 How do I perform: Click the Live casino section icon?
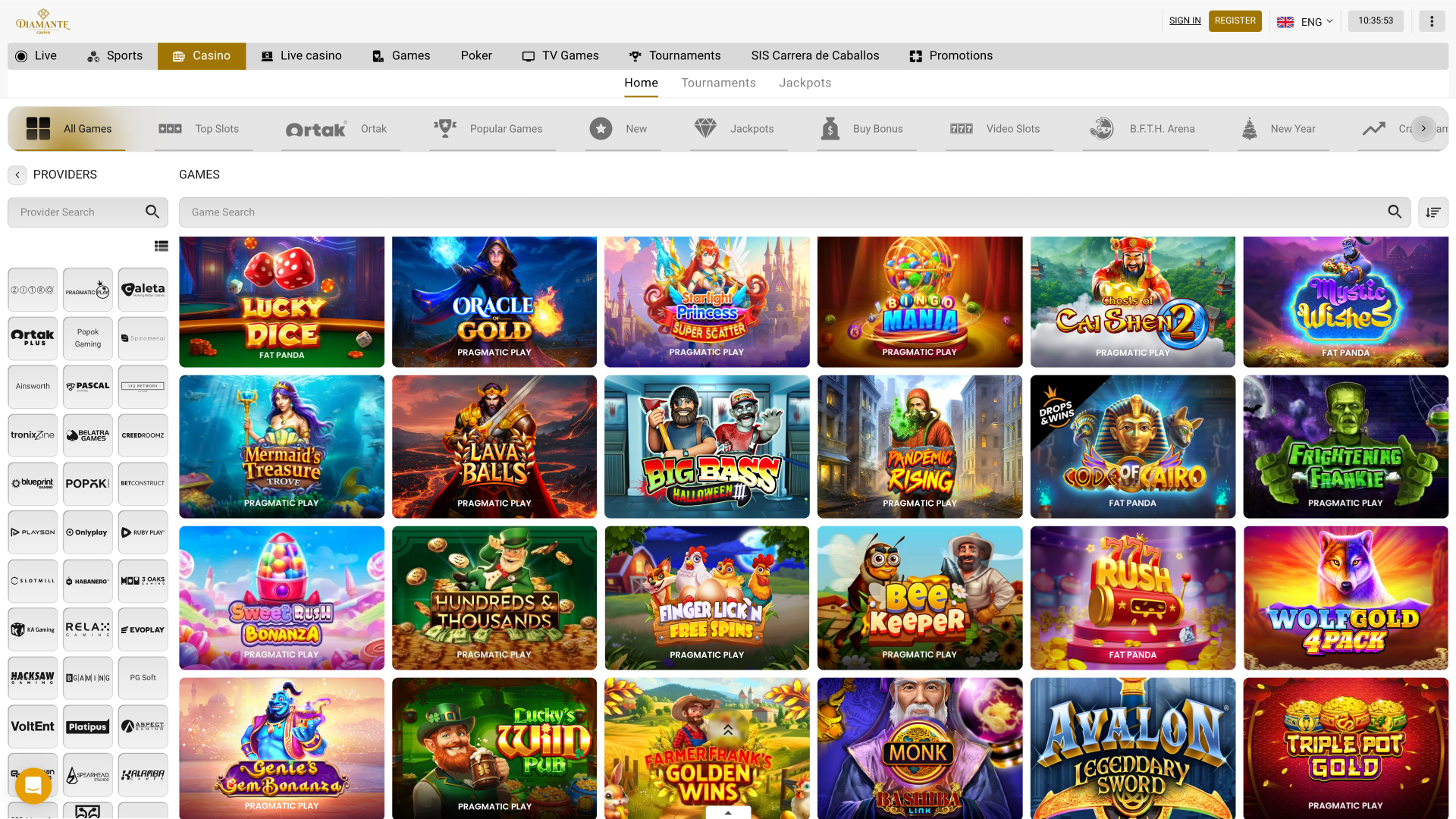[266, 55]
